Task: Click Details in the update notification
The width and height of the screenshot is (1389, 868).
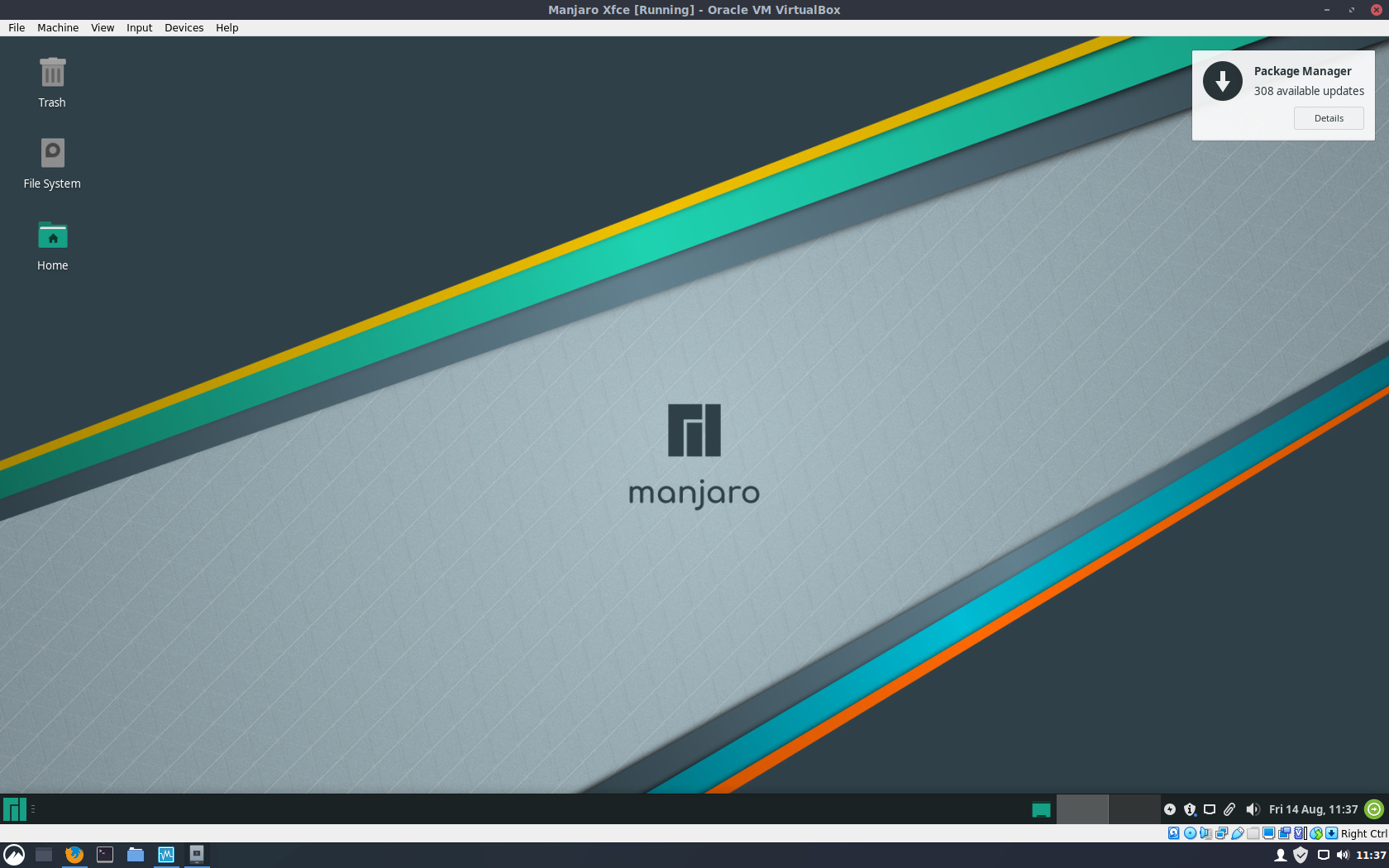Action: [x=1329, y=118]
